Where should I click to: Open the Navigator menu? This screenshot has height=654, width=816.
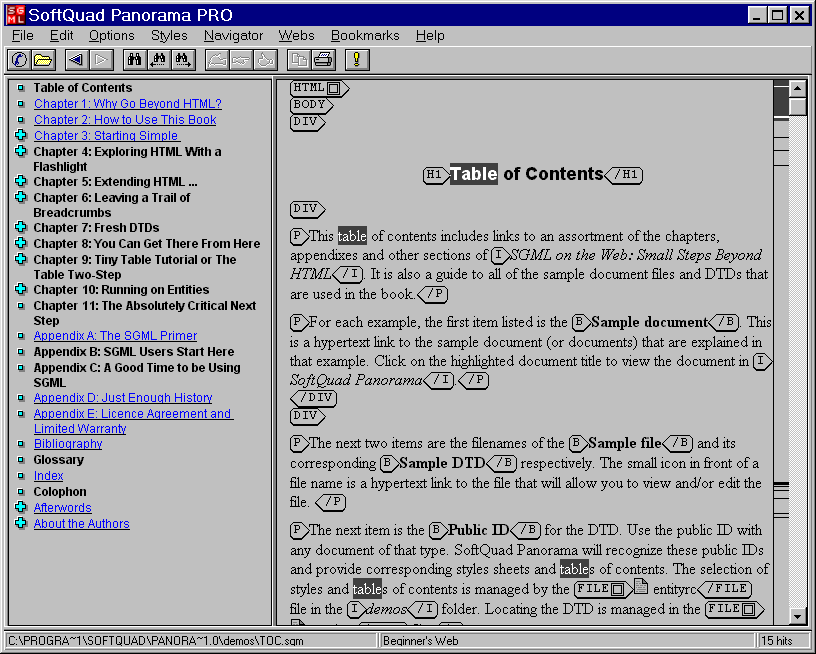[x=233, y=35]
